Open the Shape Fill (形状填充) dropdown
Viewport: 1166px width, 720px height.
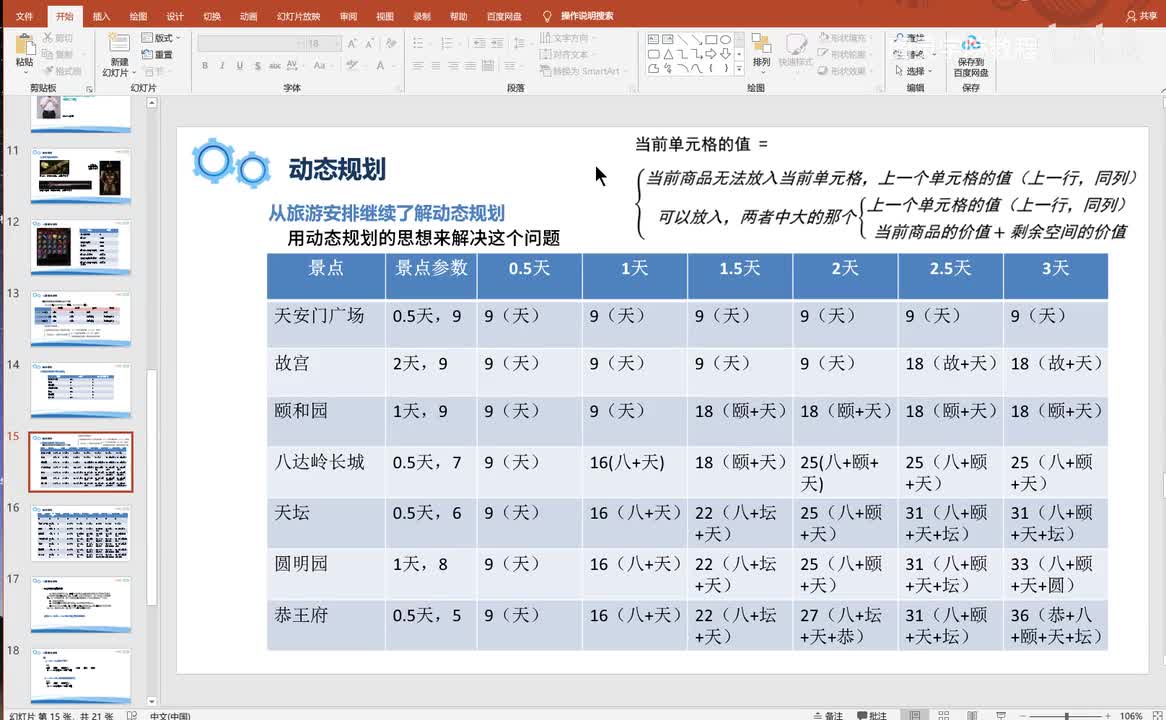pos(843,37)
